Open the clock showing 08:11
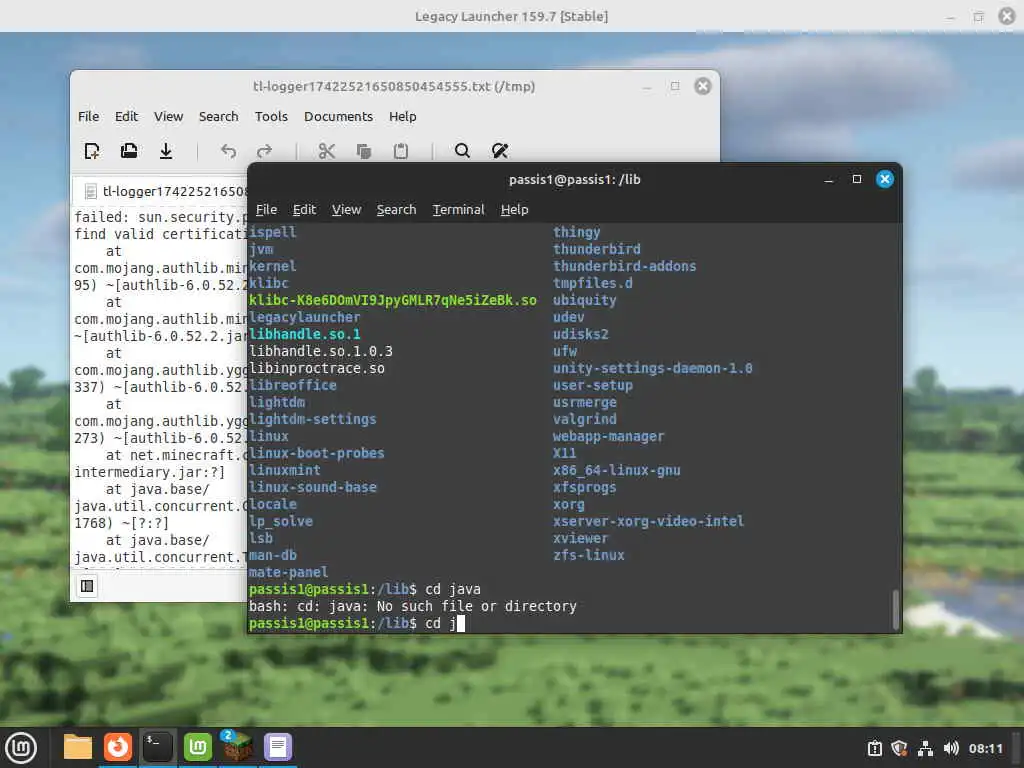This screenshot has height=768, width=1024. click(985, 748)
